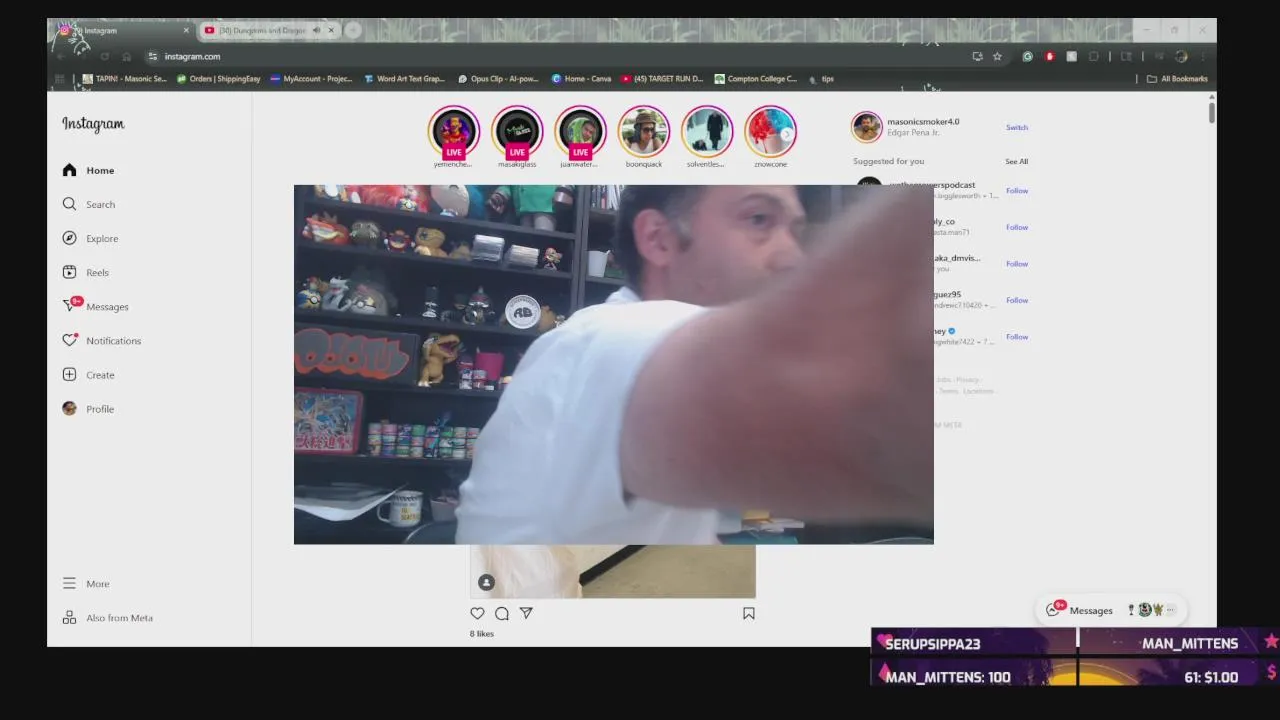This screenshot has height=720, width=1280.
Task: Click the green Grammarly extension icon
Action: [1027, 56]
